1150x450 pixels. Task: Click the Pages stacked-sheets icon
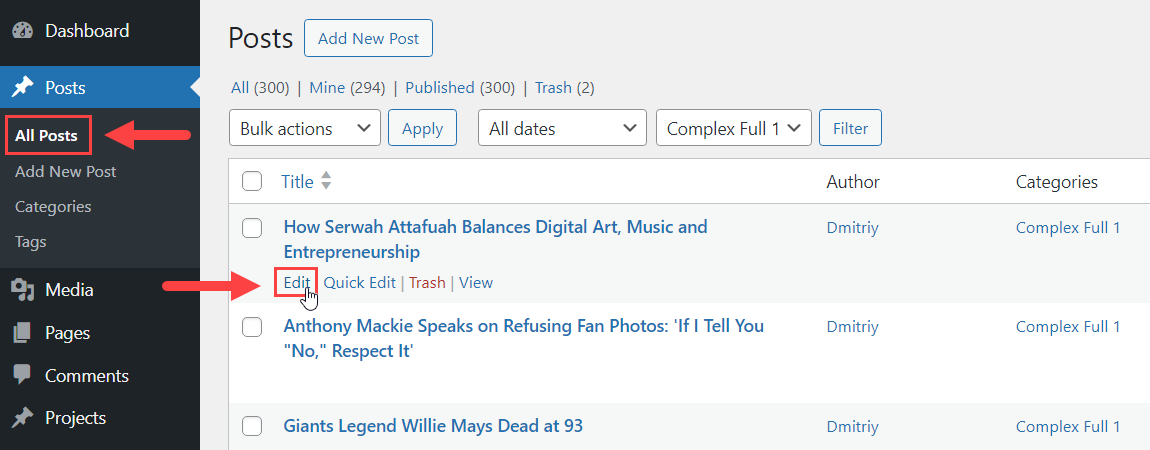pos(23,333)
